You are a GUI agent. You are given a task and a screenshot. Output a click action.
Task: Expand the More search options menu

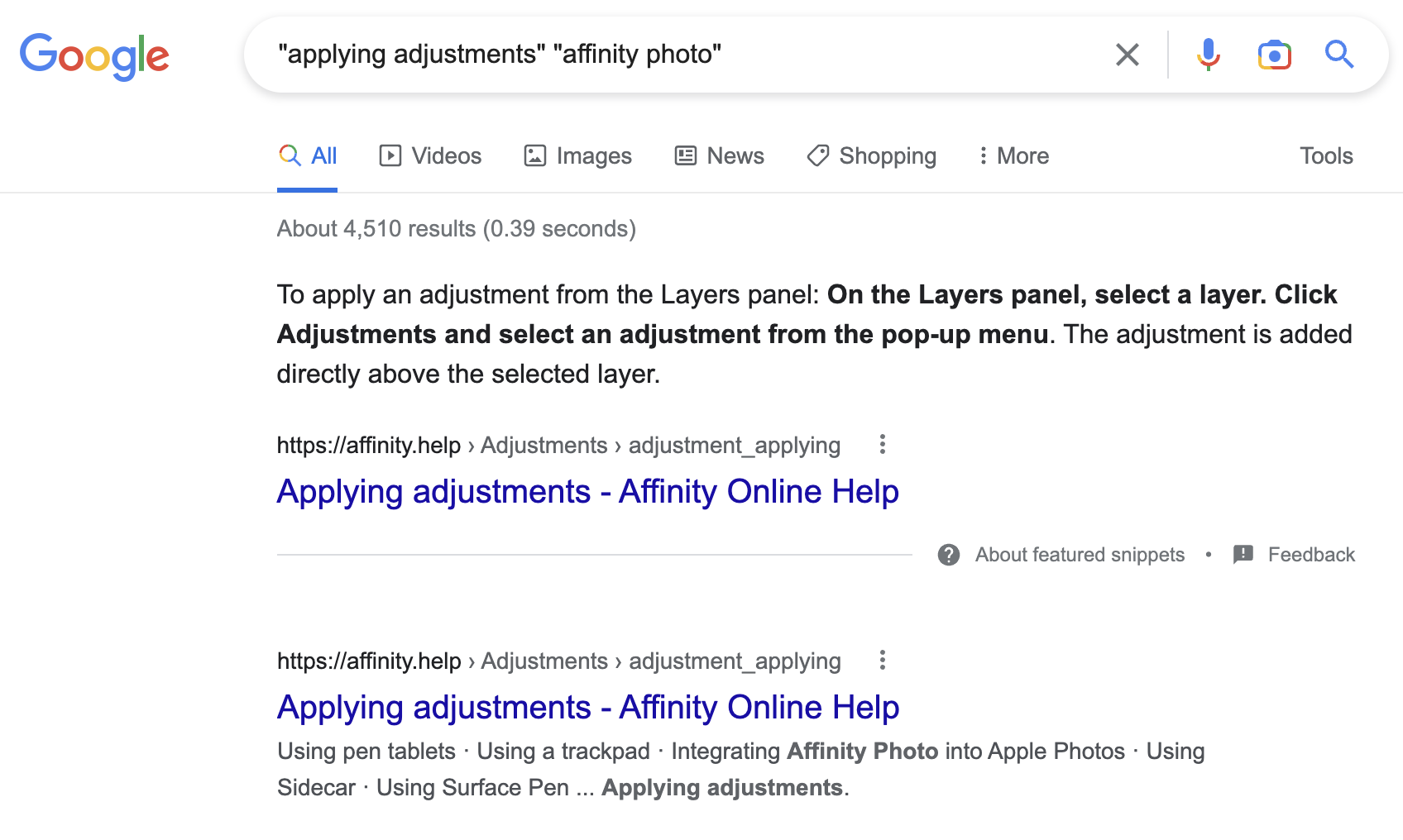1013,156
